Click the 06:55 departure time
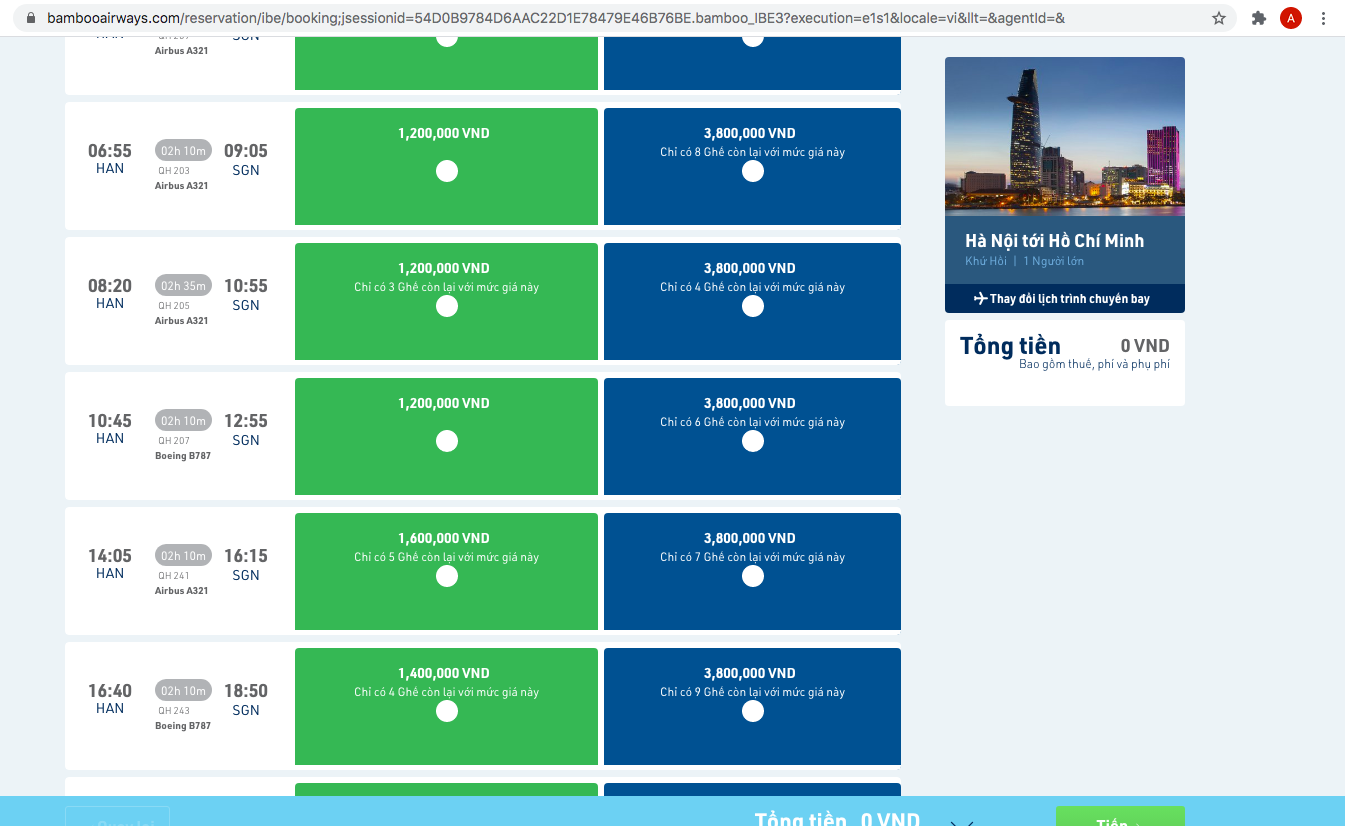 [110, 151]
